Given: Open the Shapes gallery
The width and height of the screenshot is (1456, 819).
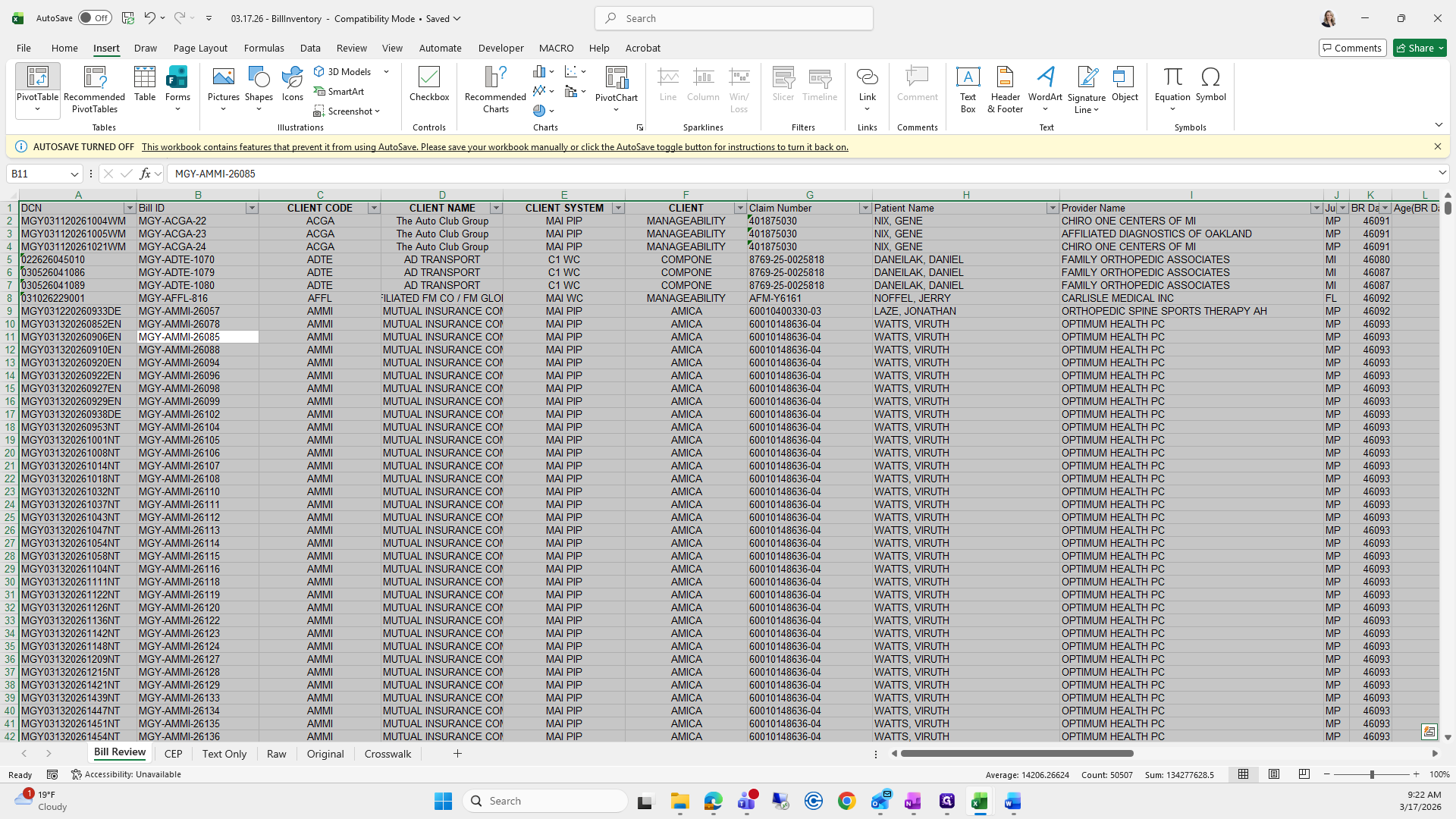Looking at the screenshot, I should [259, 83].
